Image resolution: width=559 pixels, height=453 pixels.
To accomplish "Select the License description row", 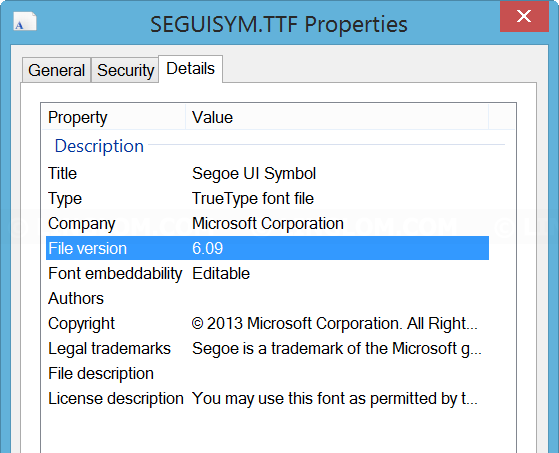I will click(x=267, y=398).
